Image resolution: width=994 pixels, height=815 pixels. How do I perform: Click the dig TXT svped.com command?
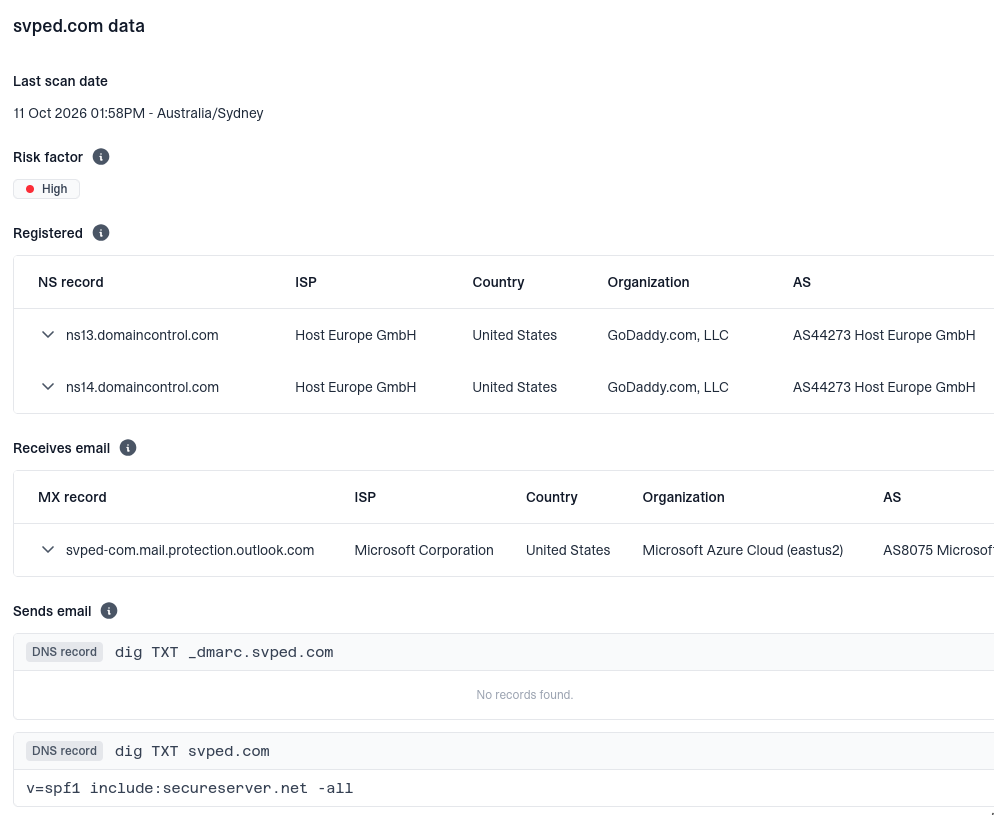pos(192,751)
